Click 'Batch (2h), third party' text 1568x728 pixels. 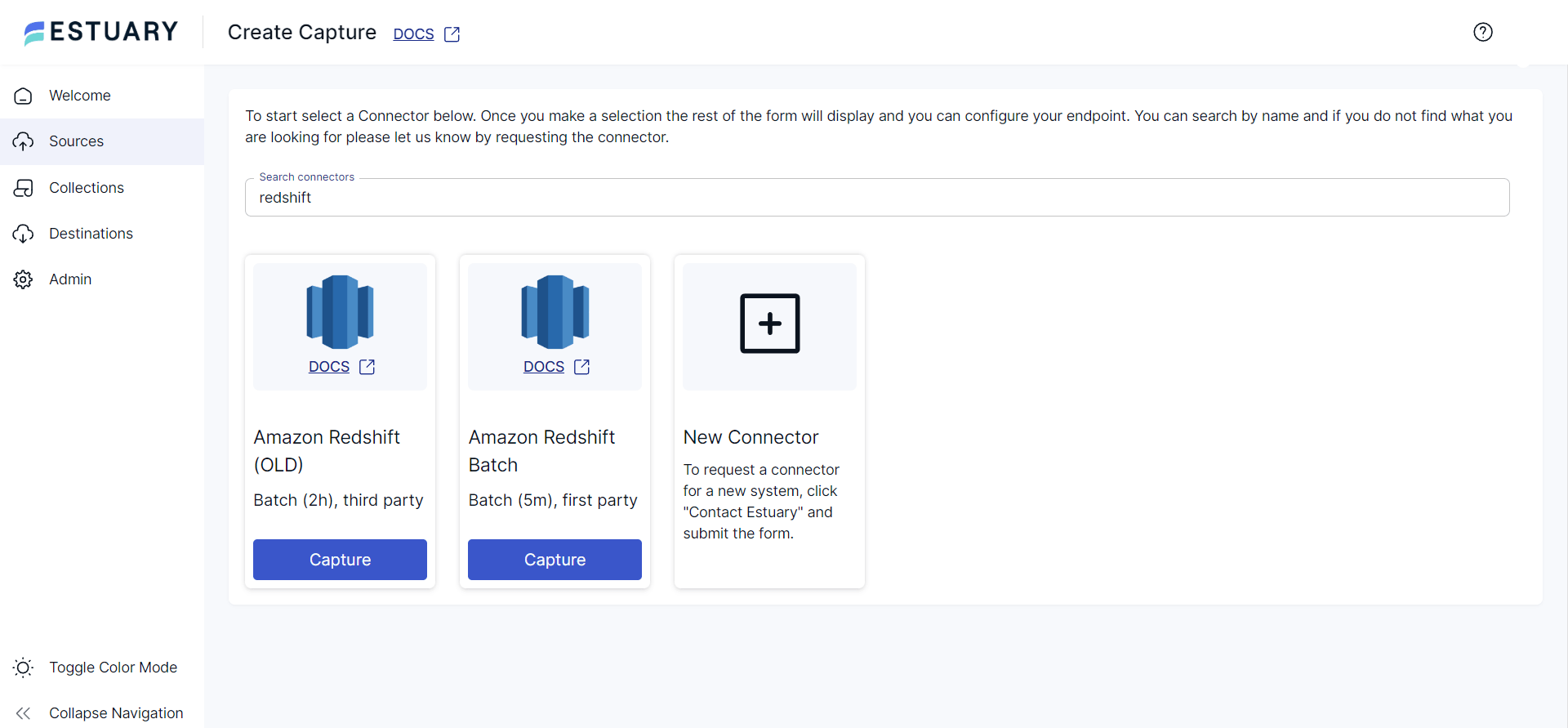[x=339, y=500]
